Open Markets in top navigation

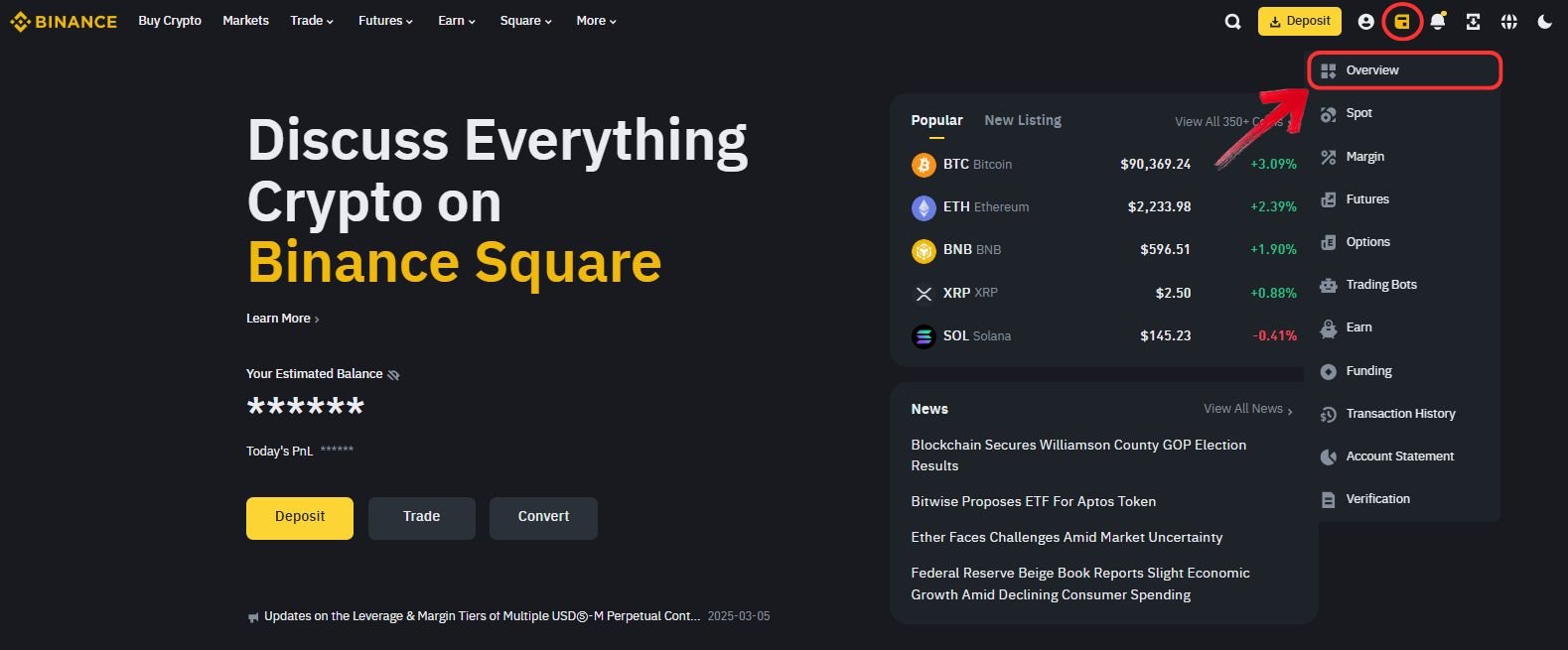[x=245, y=21]
